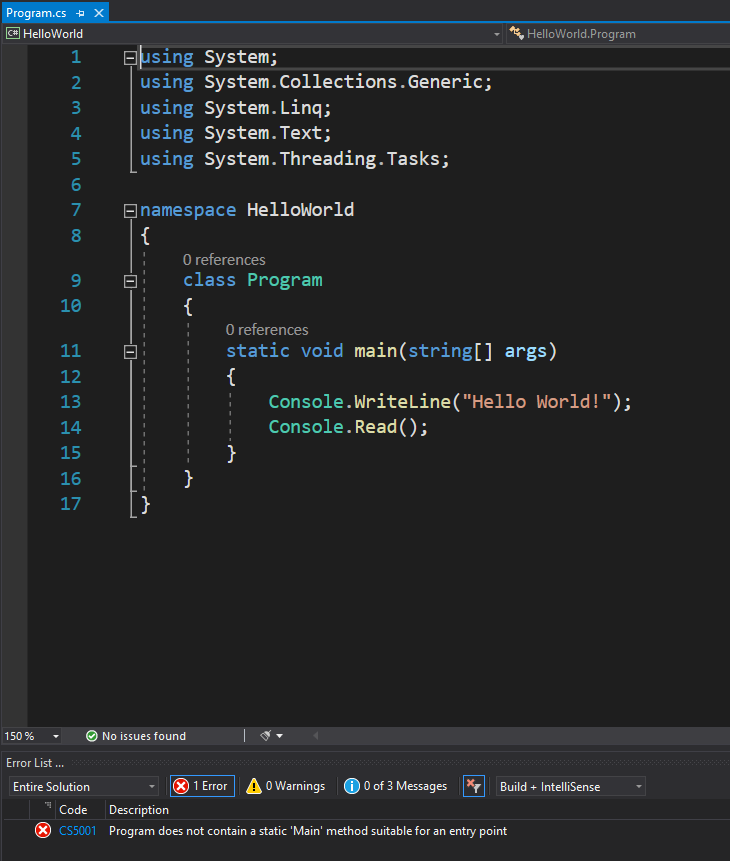
Task: Clear all filters in Error List
Action: [x=474, y=787]
